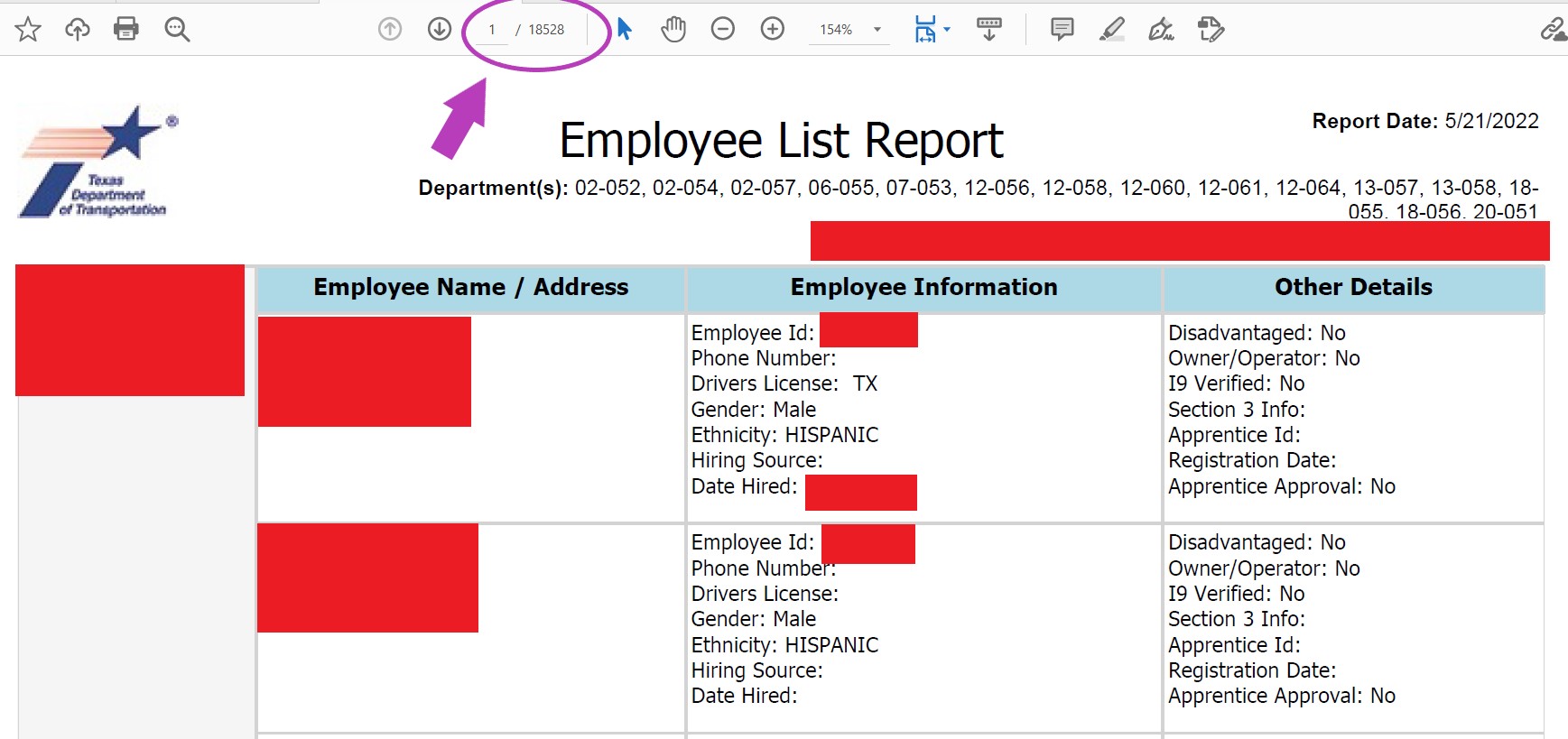Screen dimensions: 1568x739
Task: Click the page number input field
Action: tap(493, 30)
